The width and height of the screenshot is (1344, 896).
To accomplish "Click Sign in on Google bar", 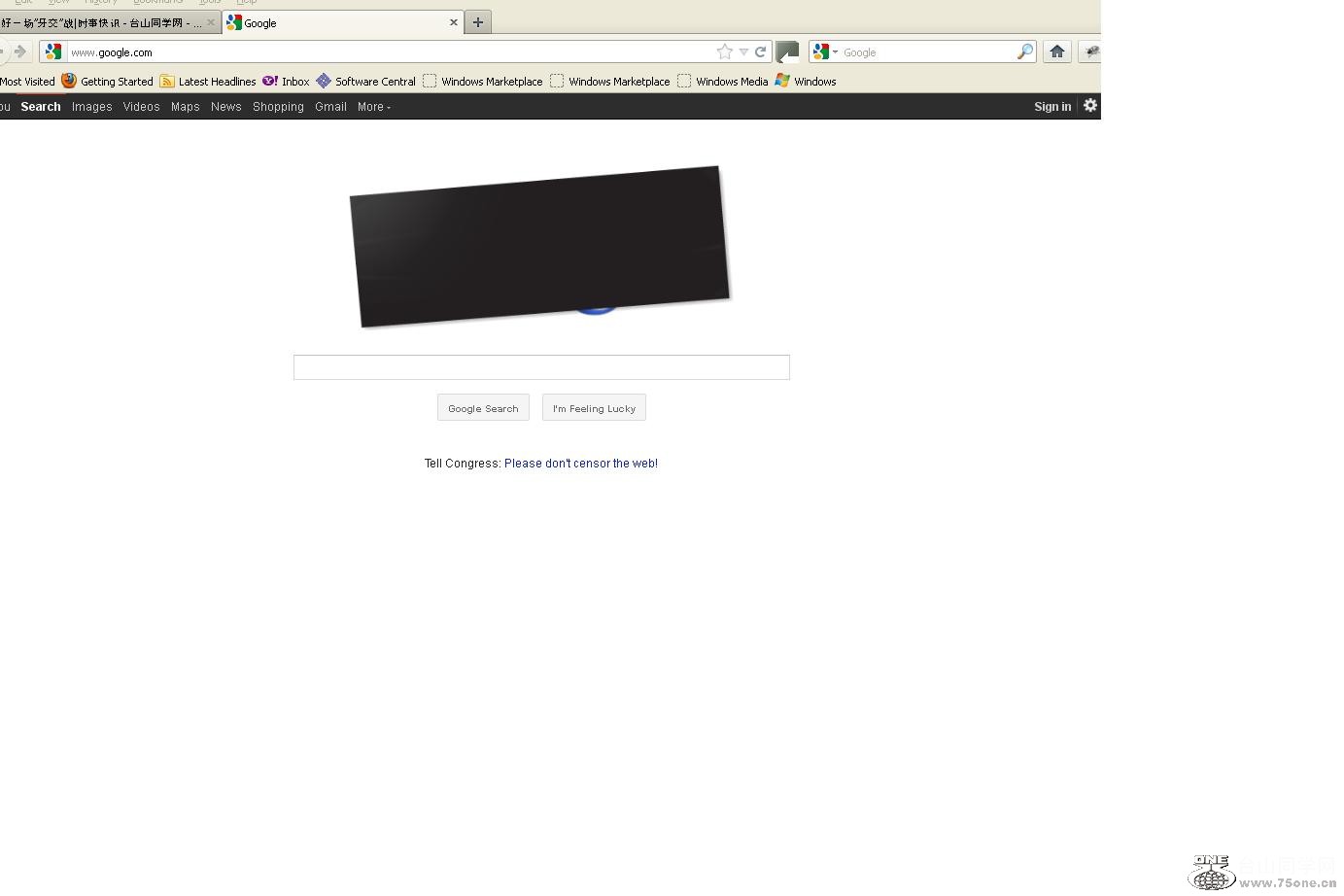I will click(x=1052, y=107).
